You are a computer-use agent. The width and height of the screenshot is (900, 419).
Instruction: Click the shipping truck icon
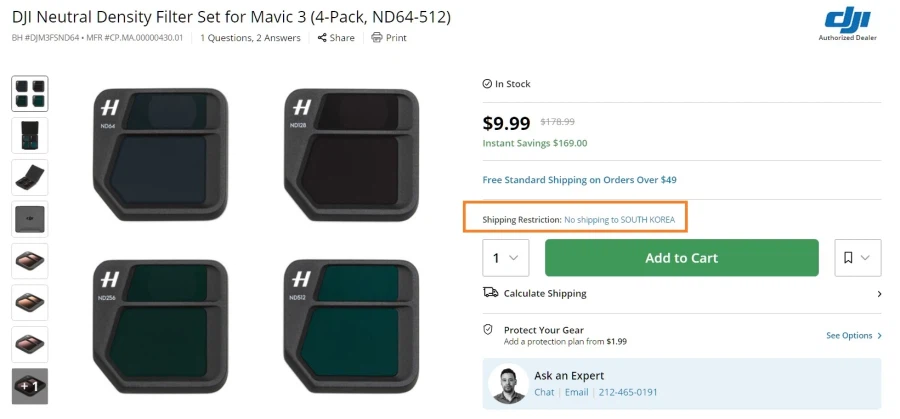490,293
